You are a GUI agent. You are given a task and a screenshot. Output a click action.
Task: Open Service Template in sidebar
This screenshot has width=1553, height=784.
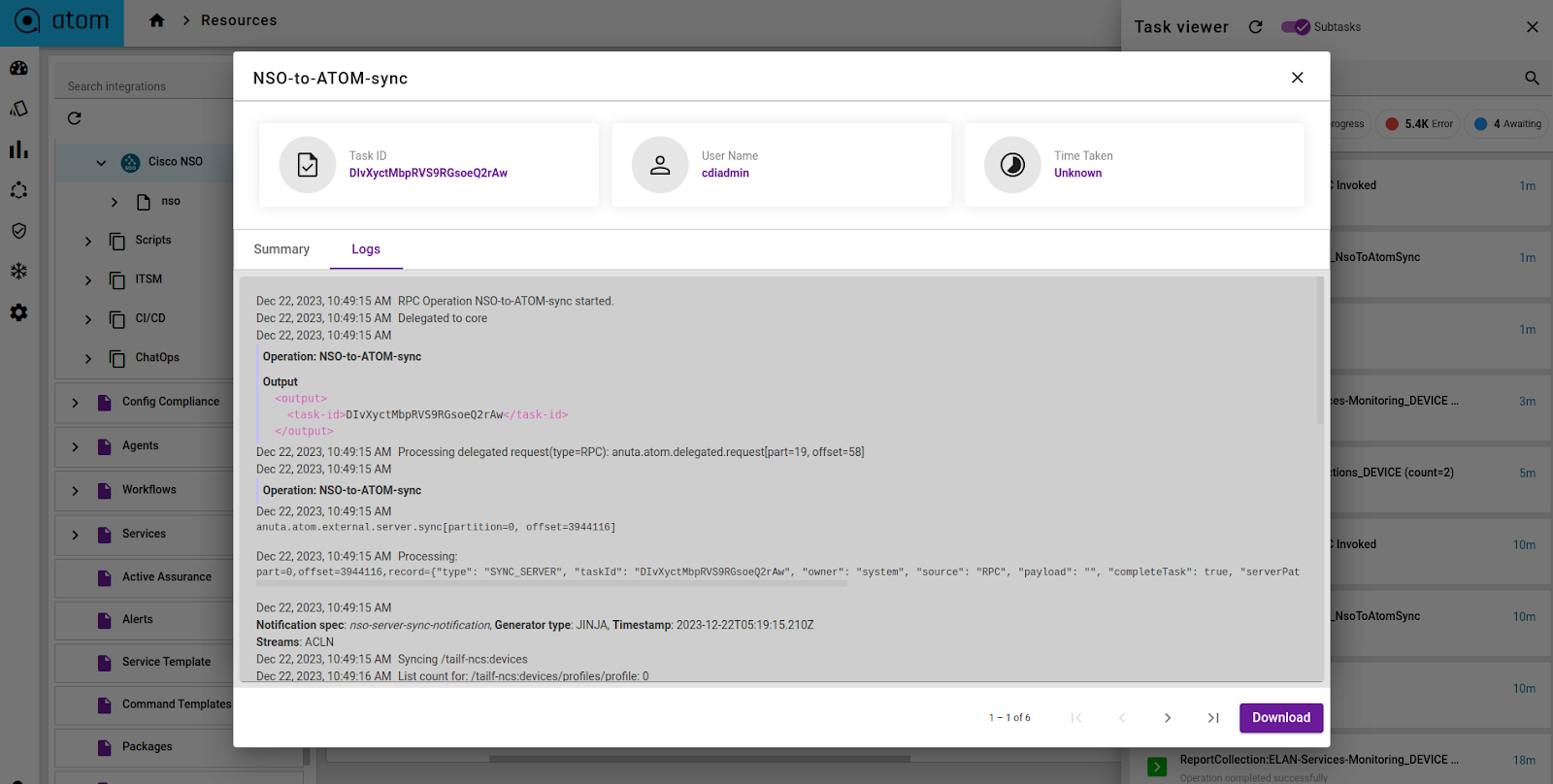166,663
